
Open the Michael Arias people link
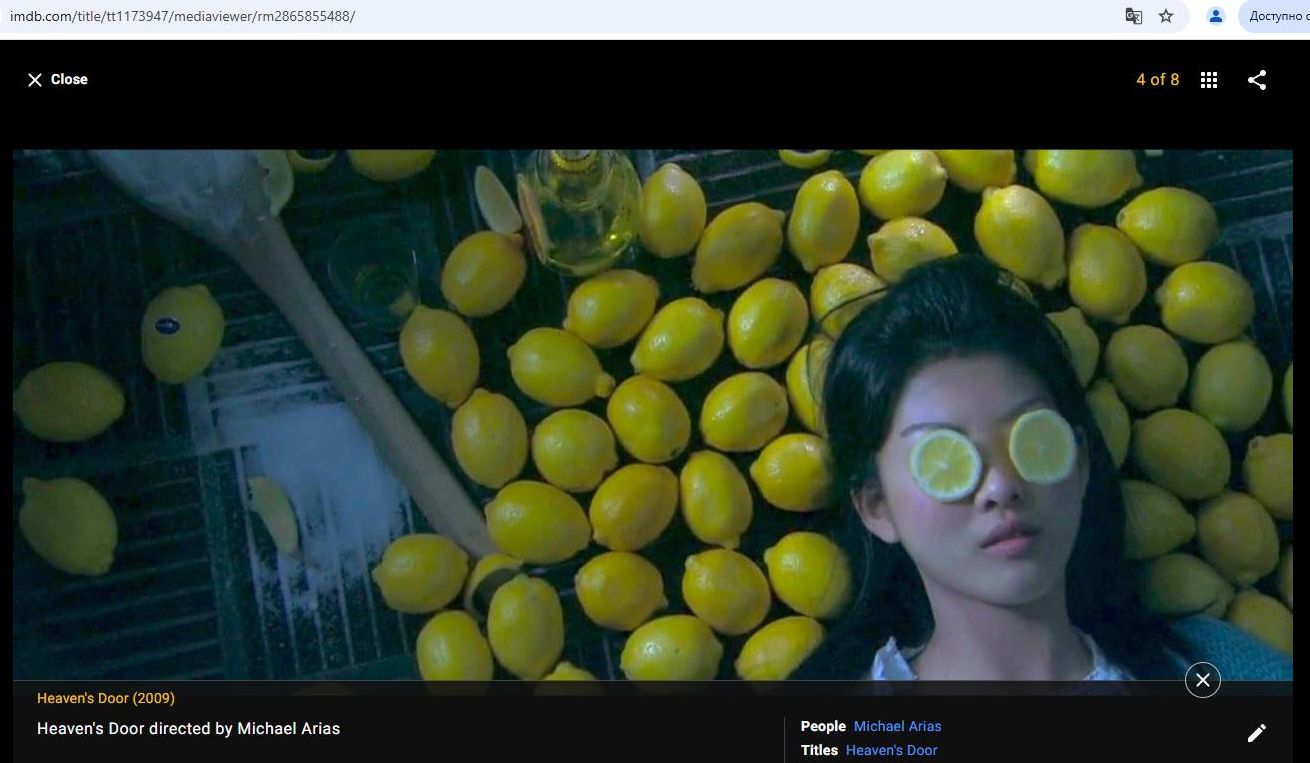(897, 726)
